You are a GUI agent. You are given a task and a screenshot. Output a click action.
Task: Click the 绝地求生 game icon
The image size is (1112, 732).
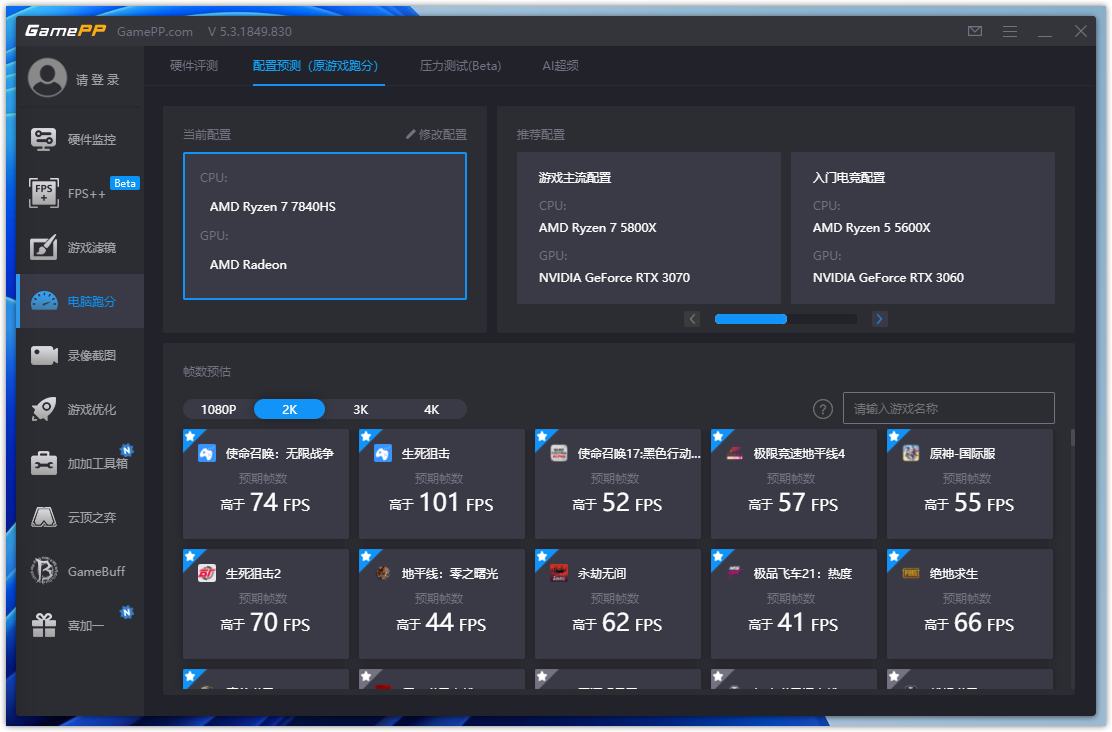click(x=911, y=574)
